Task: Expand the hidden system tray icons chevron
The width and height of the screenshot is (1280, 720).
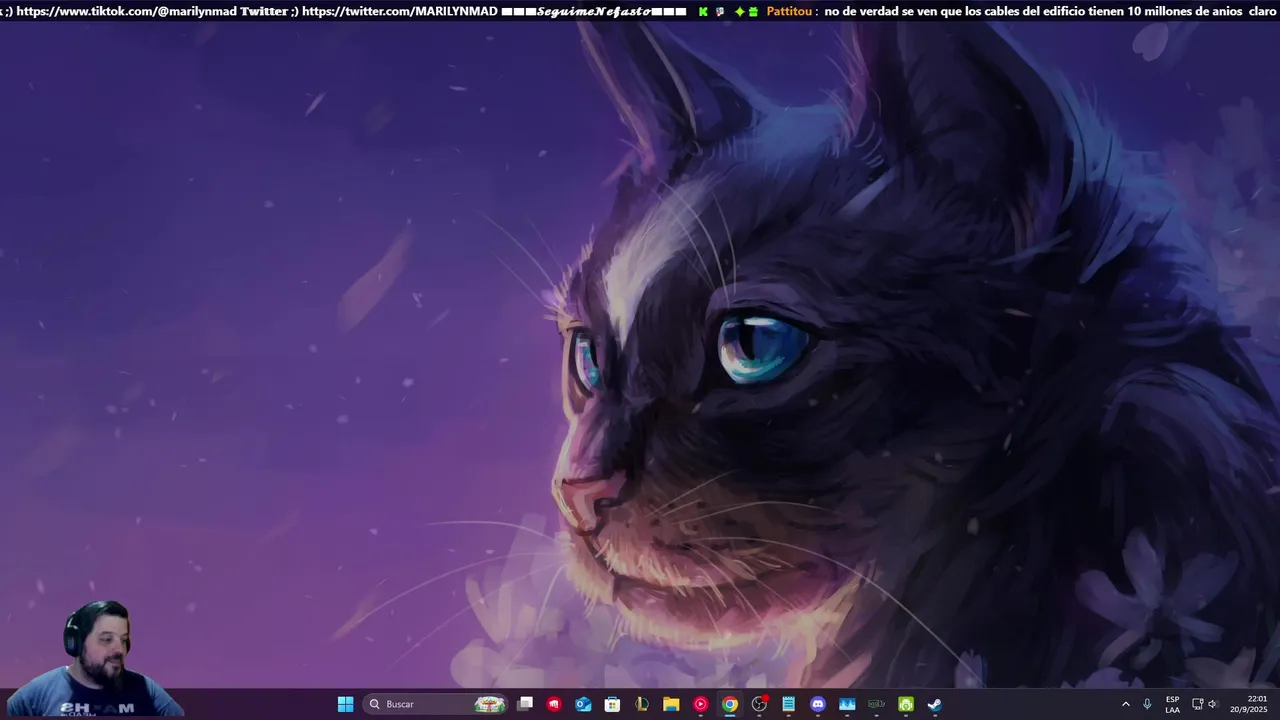Action: [x=1125, y=704]
